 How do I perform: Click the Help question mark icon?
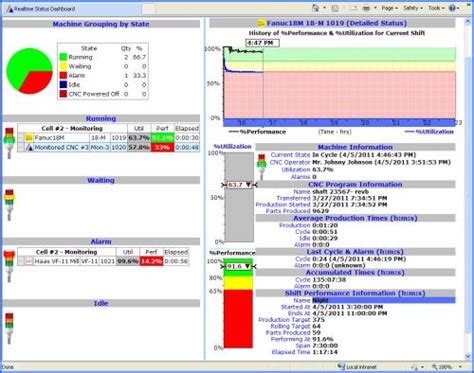tap(452, 8)
